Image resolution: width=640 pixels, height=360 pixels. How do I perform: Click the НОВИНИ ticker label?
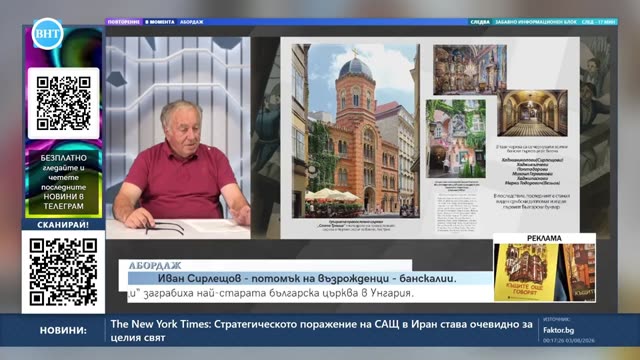pos(63,331)
